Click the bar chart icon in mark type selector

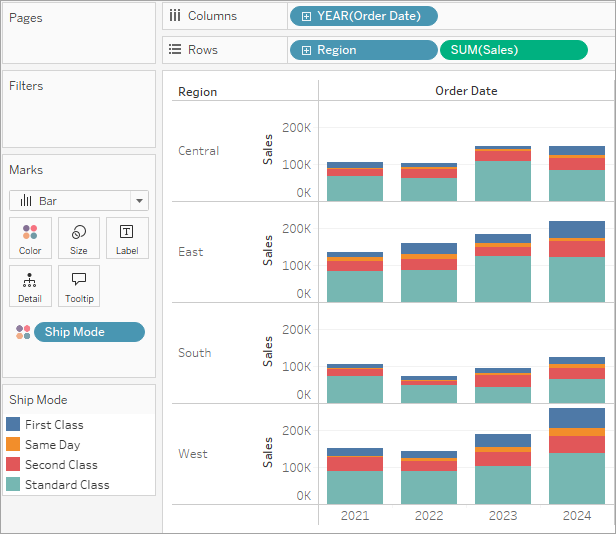[x=26, y=200]
